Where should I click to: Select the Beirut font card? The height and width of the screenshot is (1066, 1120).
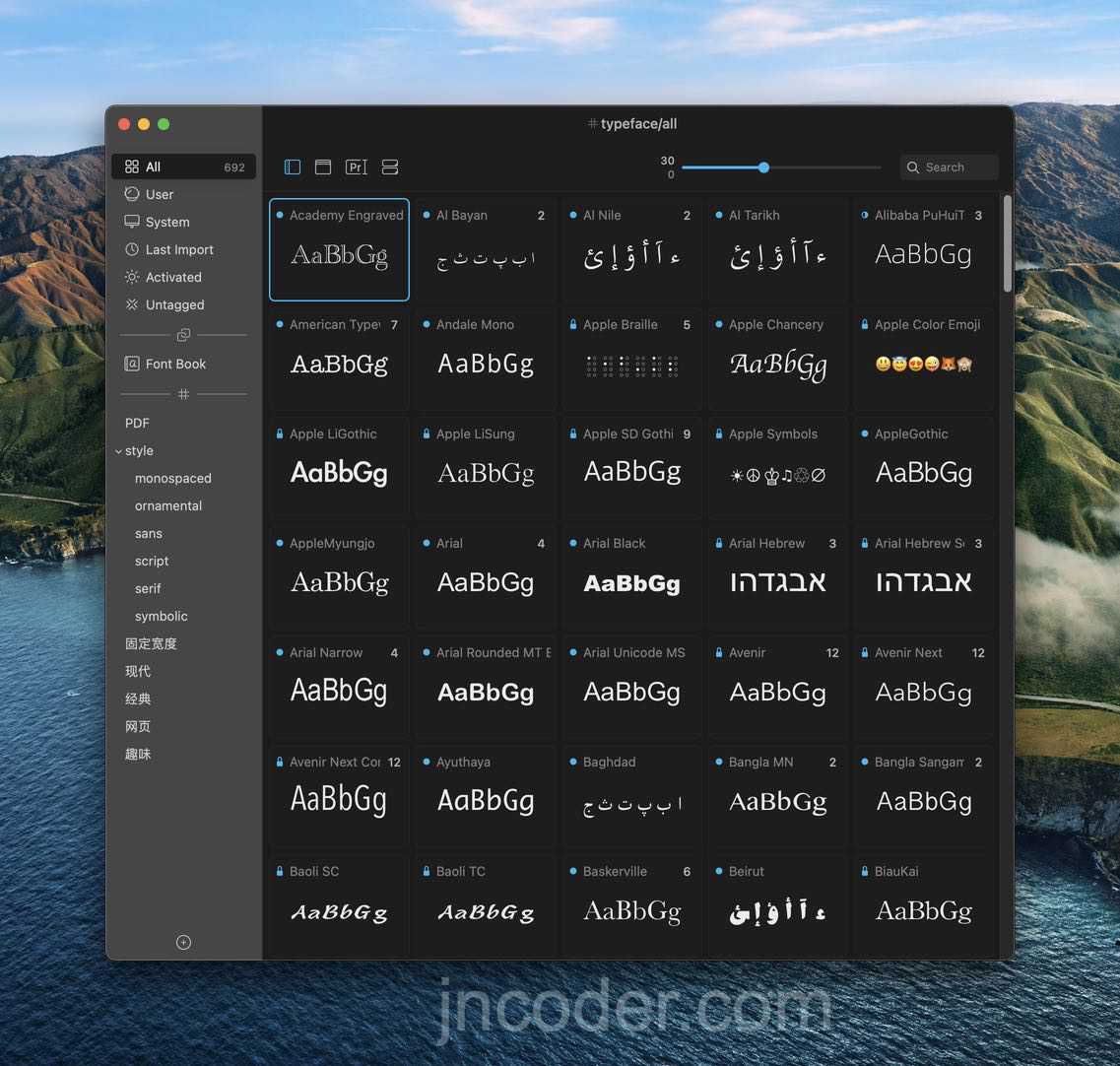pyautogui.click(x=778, y=905)
